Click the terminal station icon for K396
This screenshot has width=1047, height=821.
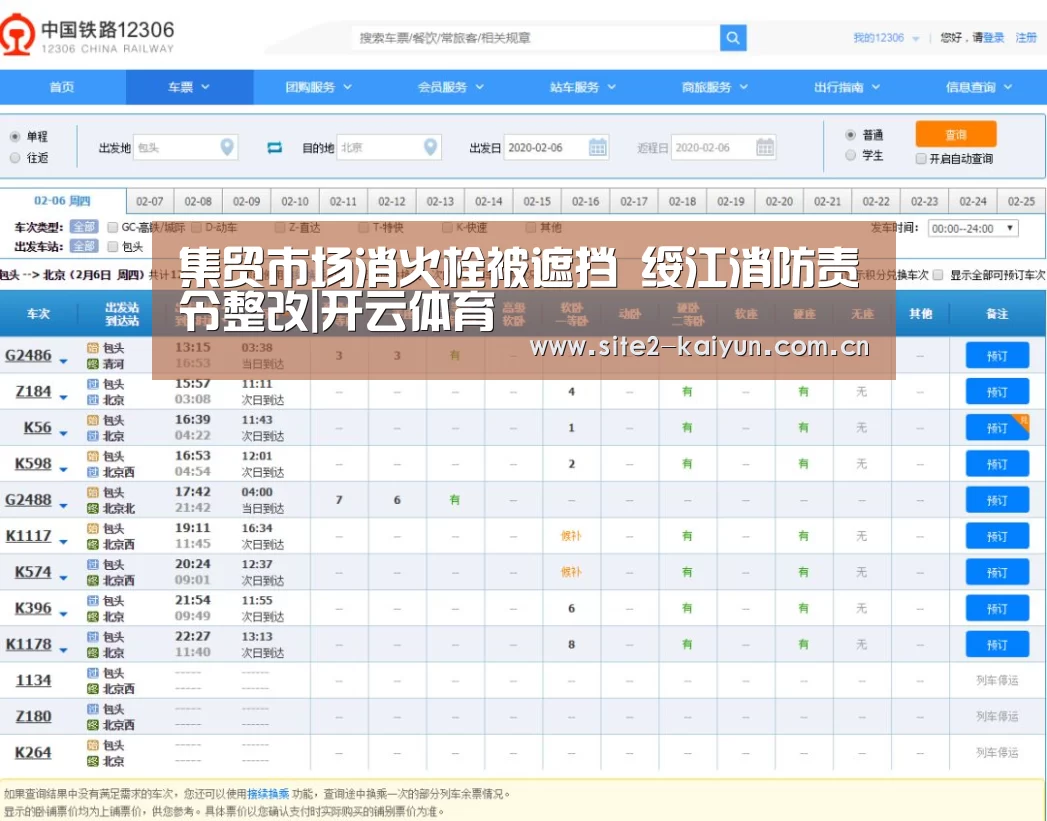pyautogui.click(x=93, y=616)
